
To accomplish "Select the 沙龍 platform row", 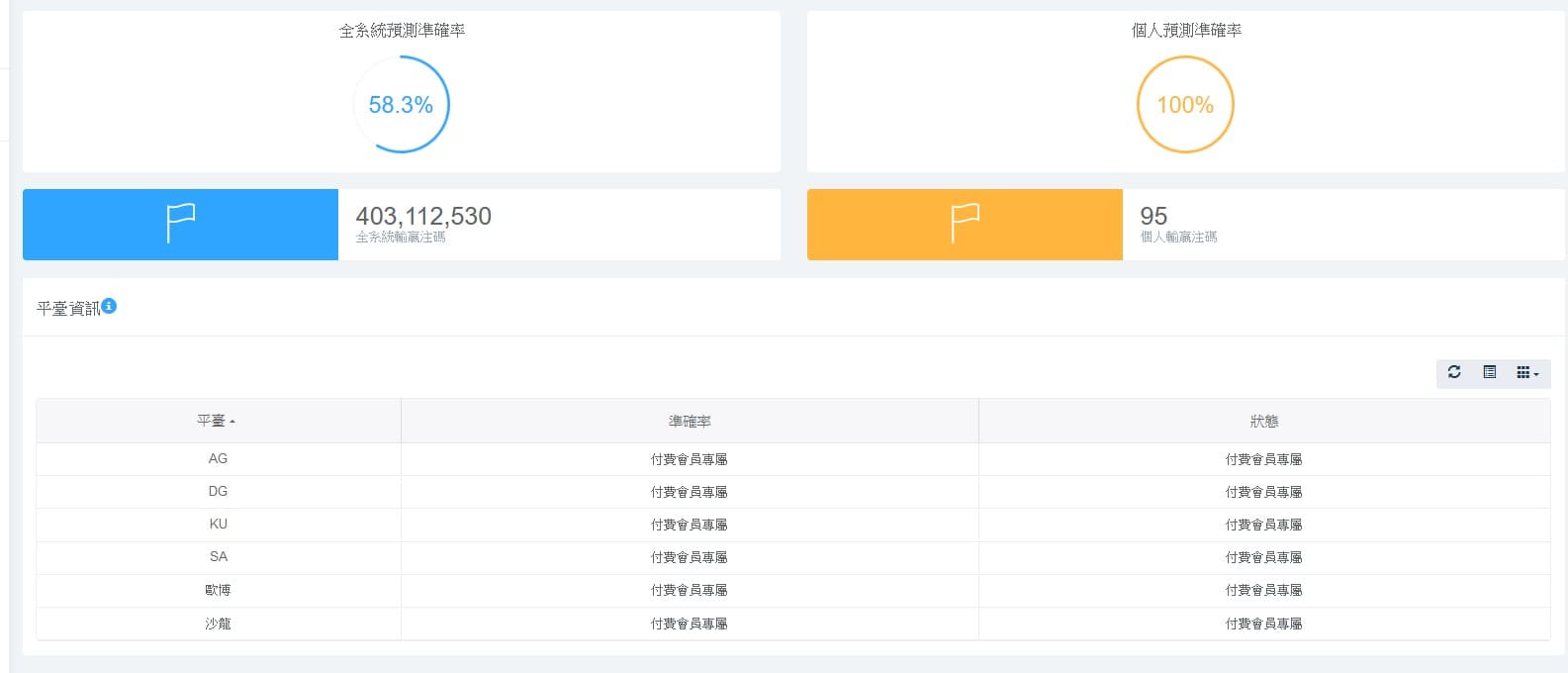I will pos(793,624).
